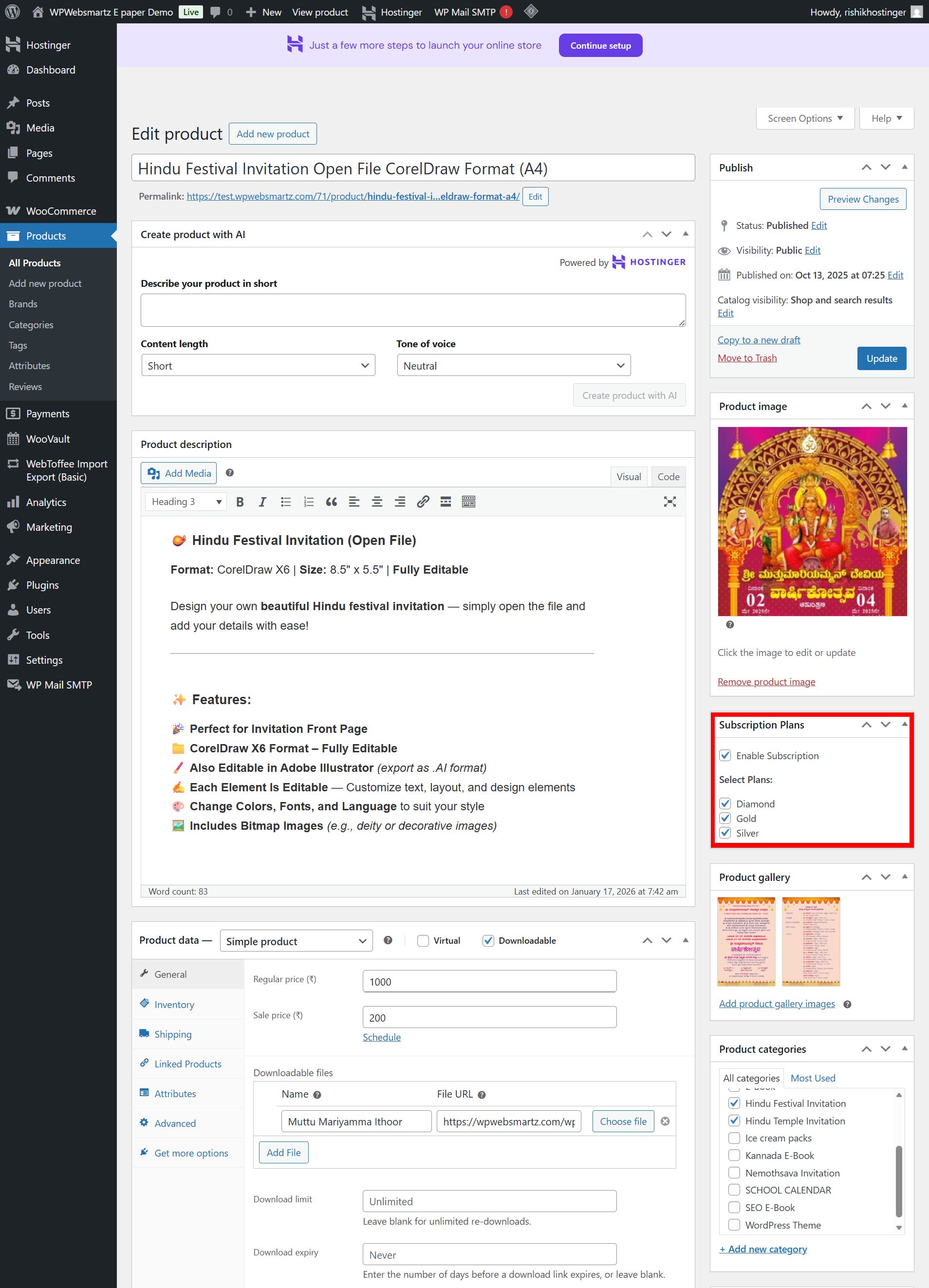
Task: Toggle the Virtual product checkbox
Action: tap(423, 941)
